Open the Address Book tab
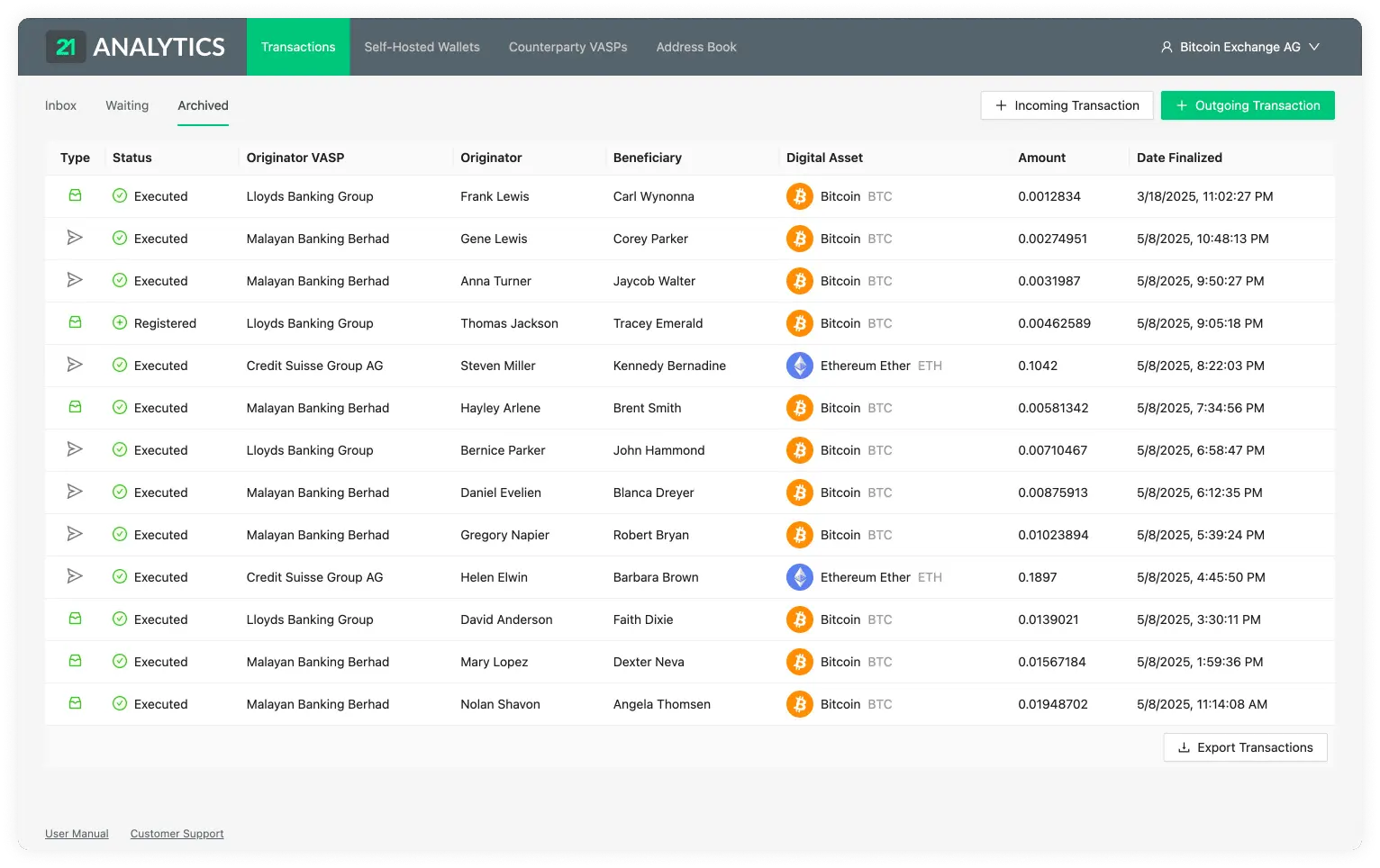Image resolution: width=1380 pixels, height=868 pixels. point(696,47)
